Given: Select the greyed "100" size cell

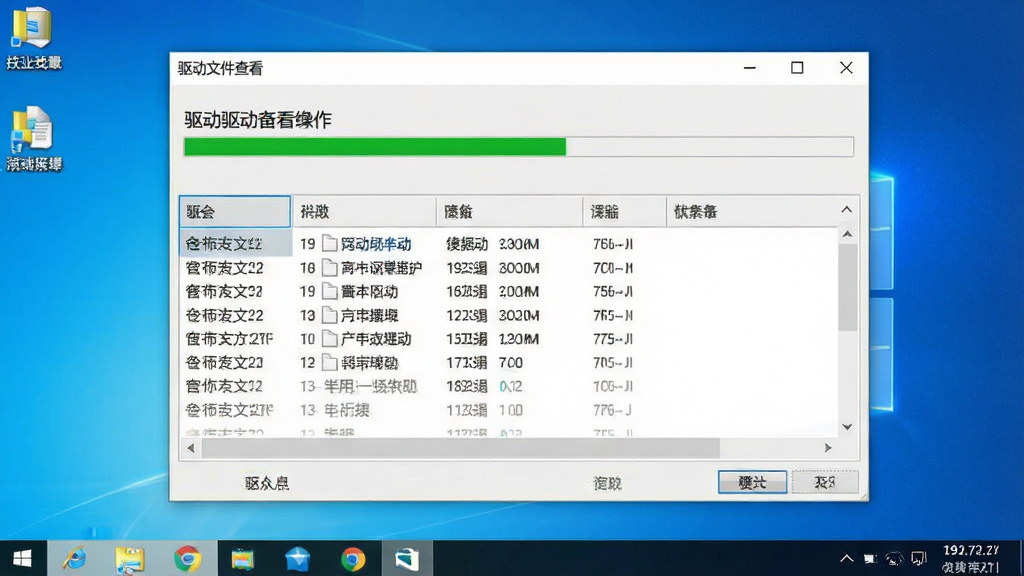Looking at the screenshot, I should click(511, 410).
